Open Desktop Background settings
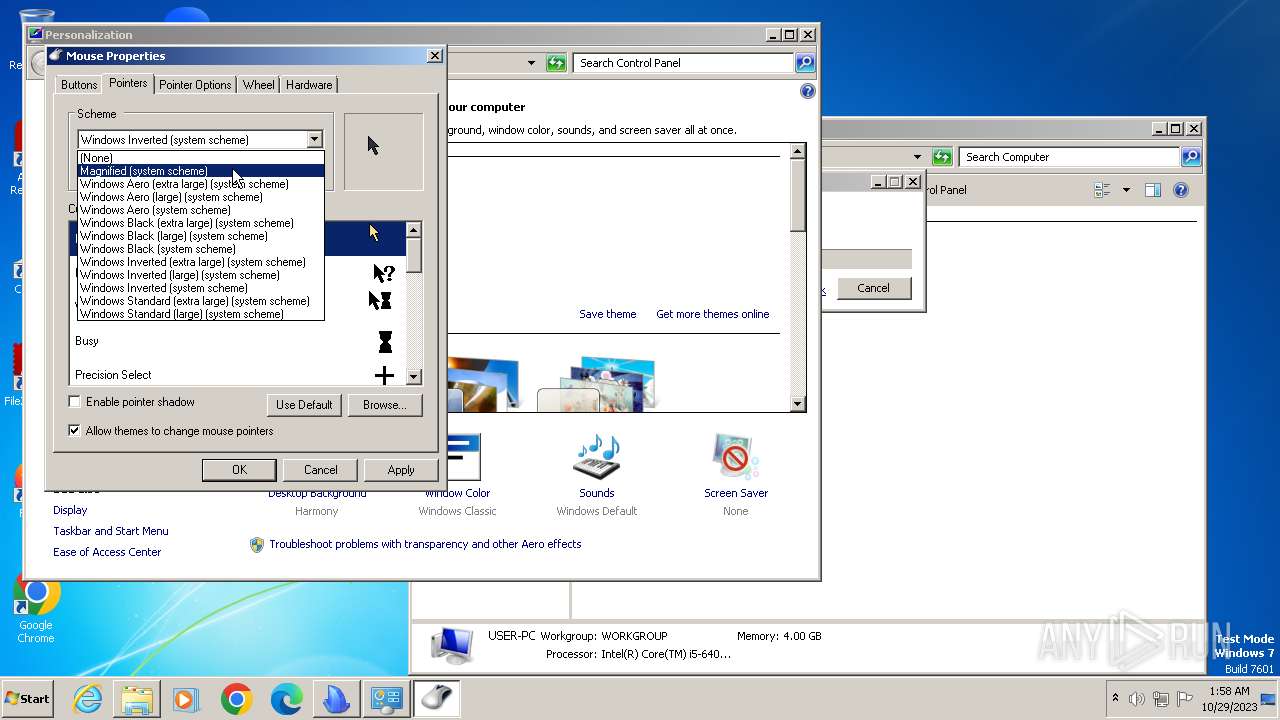 point(317,493)
